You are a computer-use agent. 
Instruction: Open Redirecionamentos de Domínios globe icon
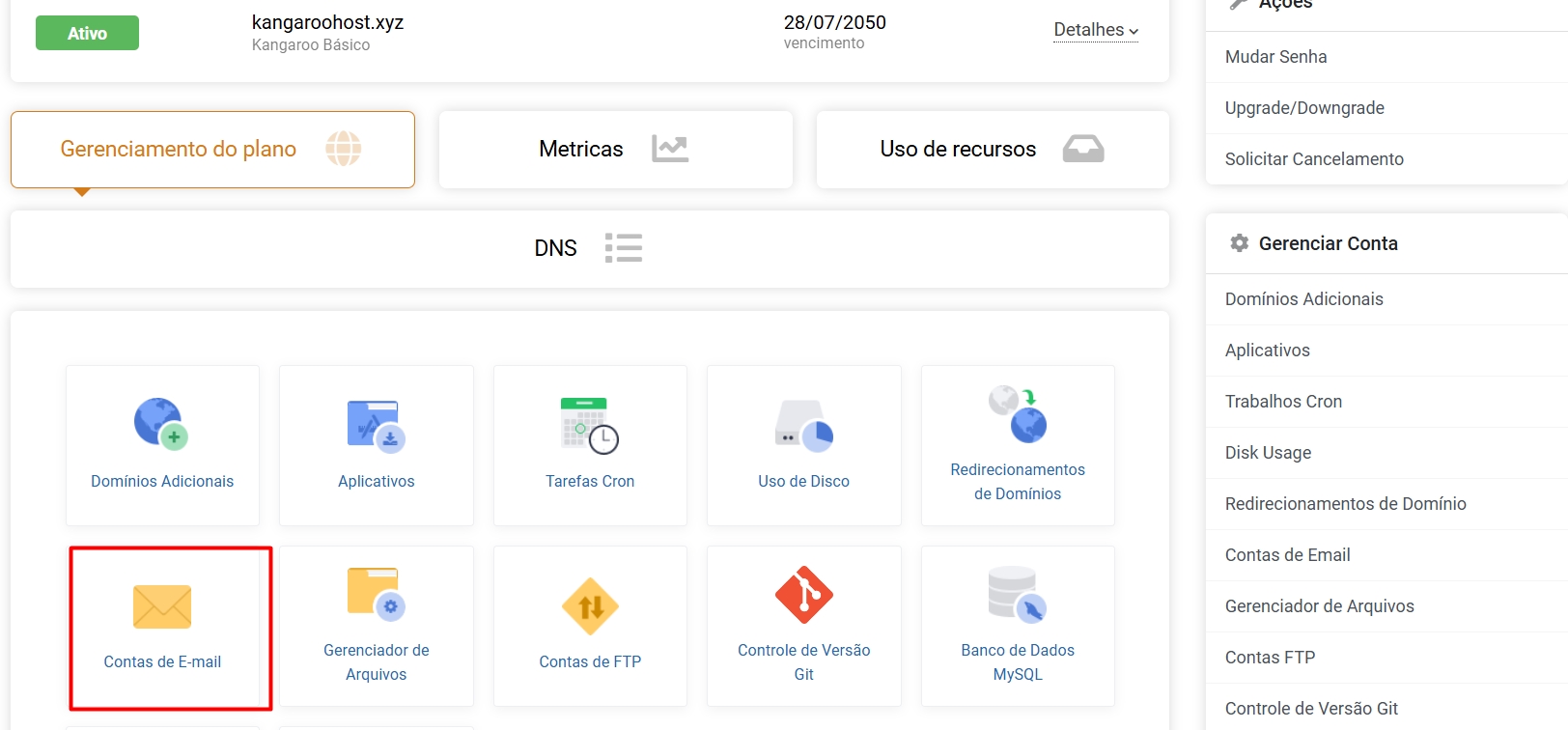[1018, 413]
